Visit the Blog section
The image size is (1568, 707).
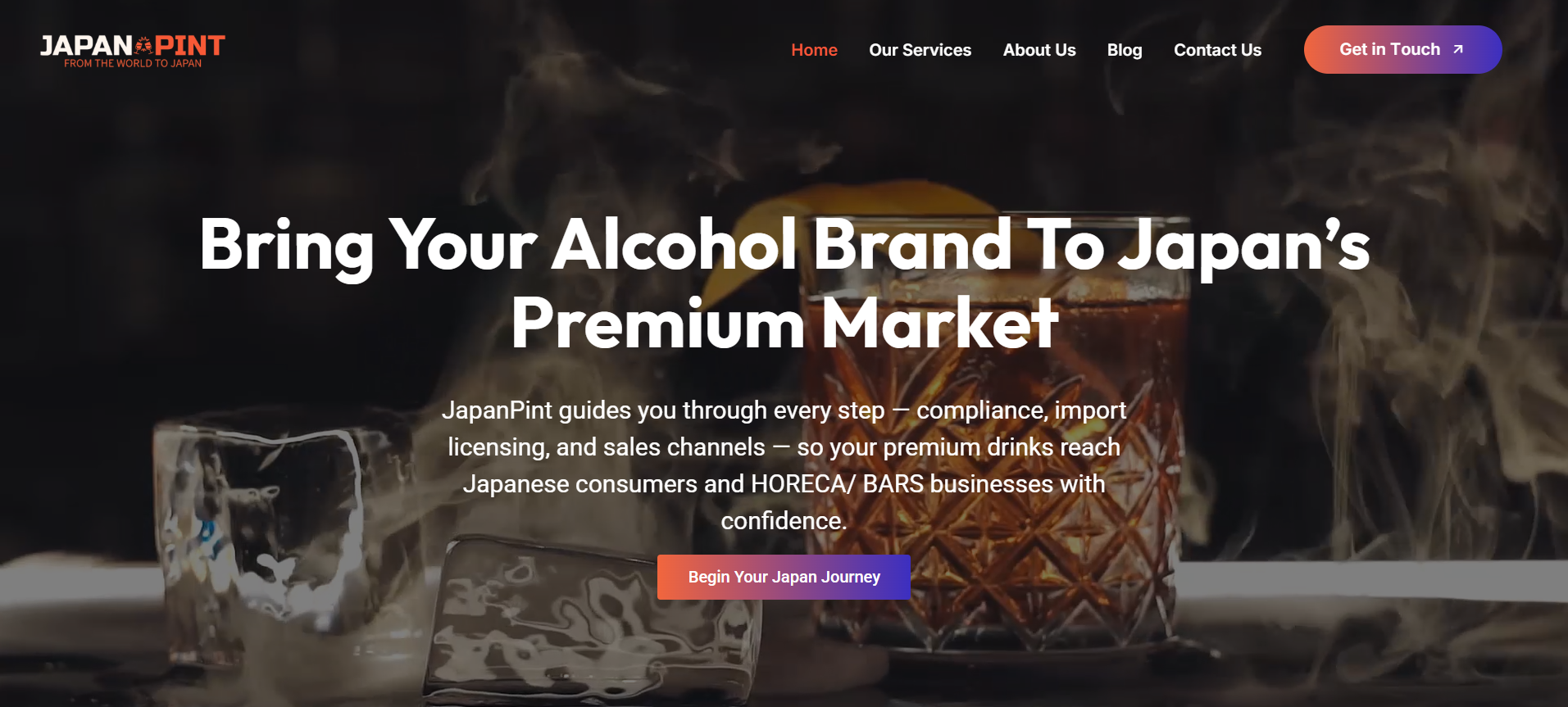[1125, 50]
